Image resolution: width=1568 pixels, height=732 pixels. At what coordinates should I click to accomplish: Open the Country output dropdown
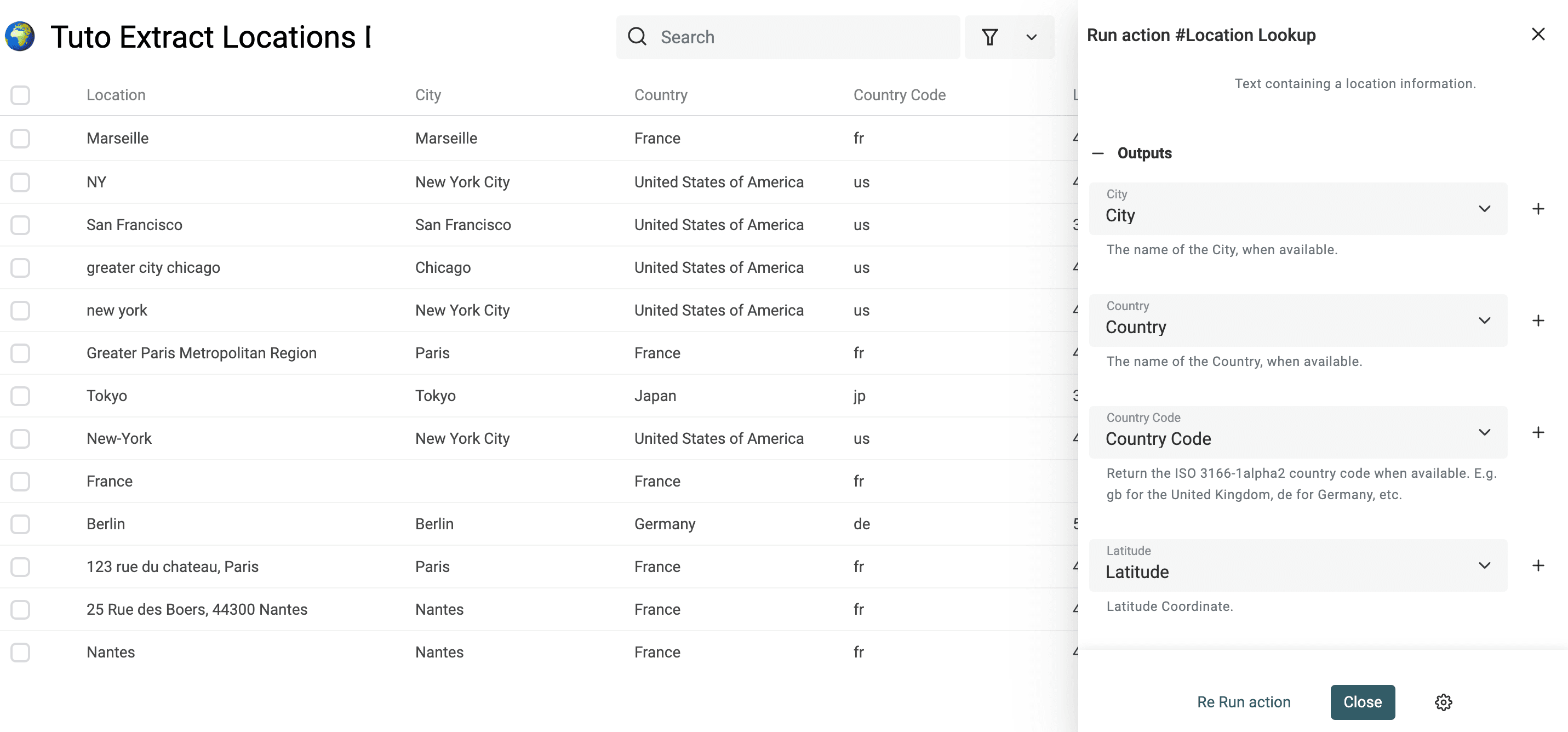1298,321
